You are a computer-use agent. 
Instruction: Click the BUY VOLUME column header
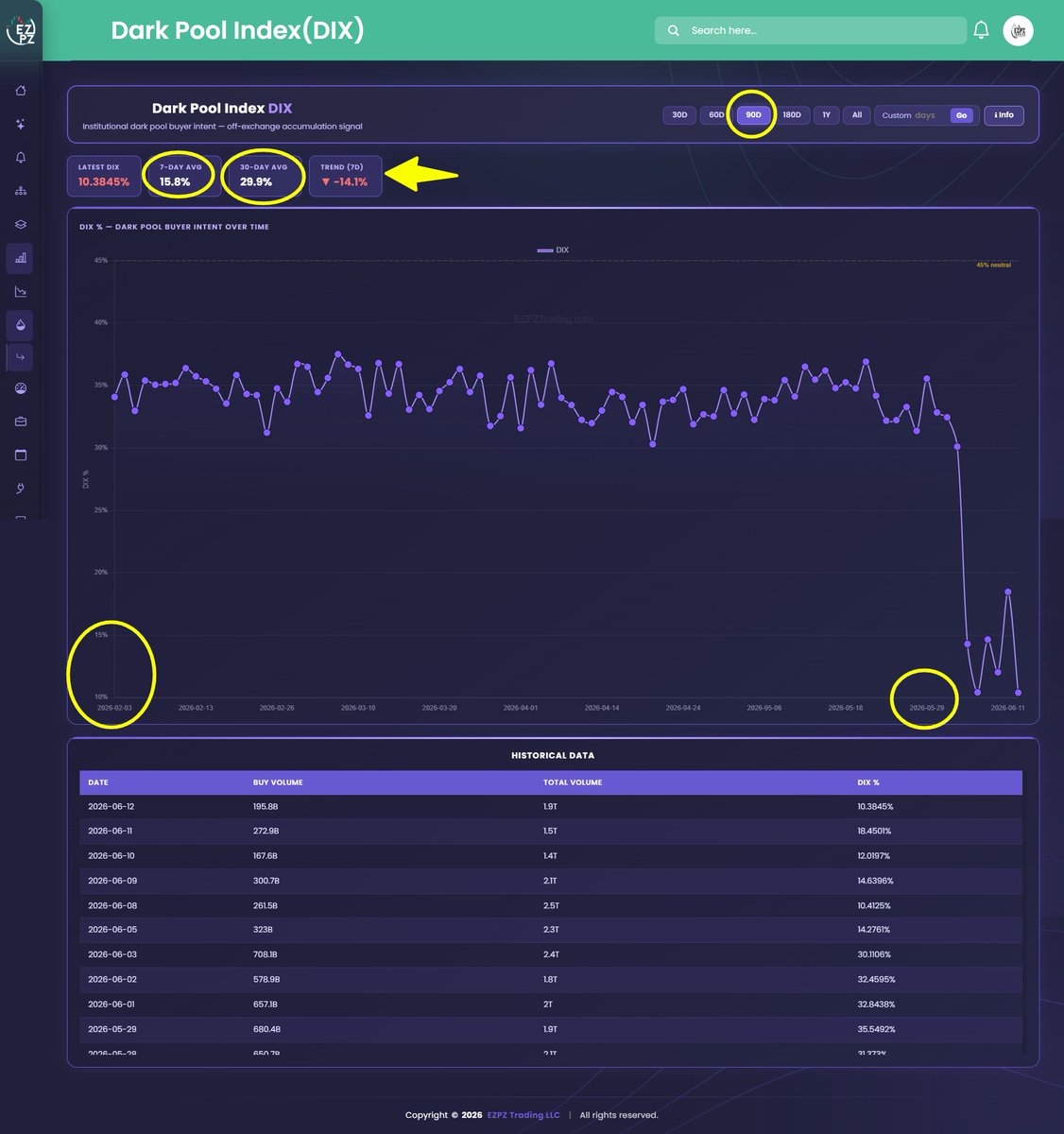pyautogui.click(x=278, y=782)
